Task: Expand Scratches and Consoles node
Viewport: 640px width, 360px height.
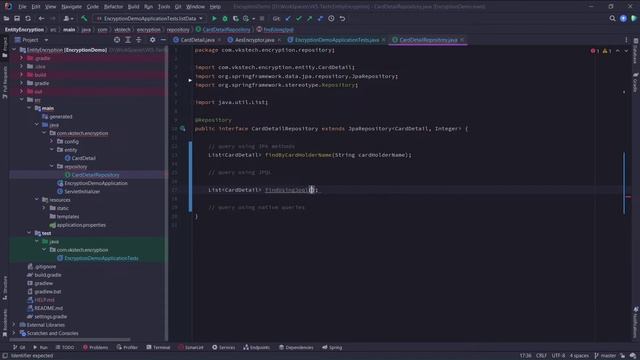Action: pyautogui.click(x=14, y=333)
